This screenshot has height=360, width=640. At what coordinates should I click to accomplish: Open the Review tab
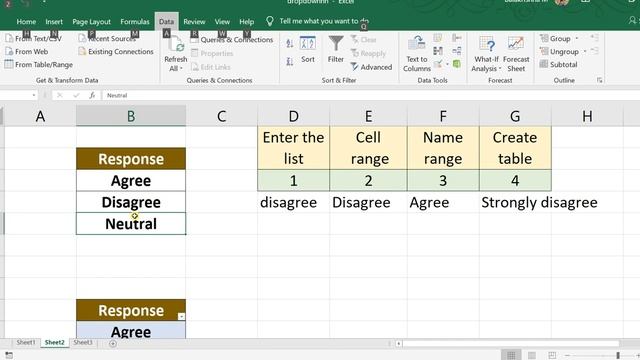coord(194,22)
